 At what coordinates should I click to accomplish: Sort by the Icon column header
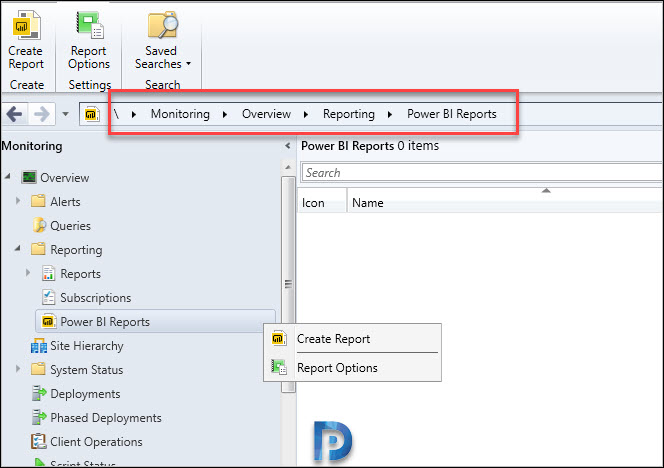(x=322, y=200)
